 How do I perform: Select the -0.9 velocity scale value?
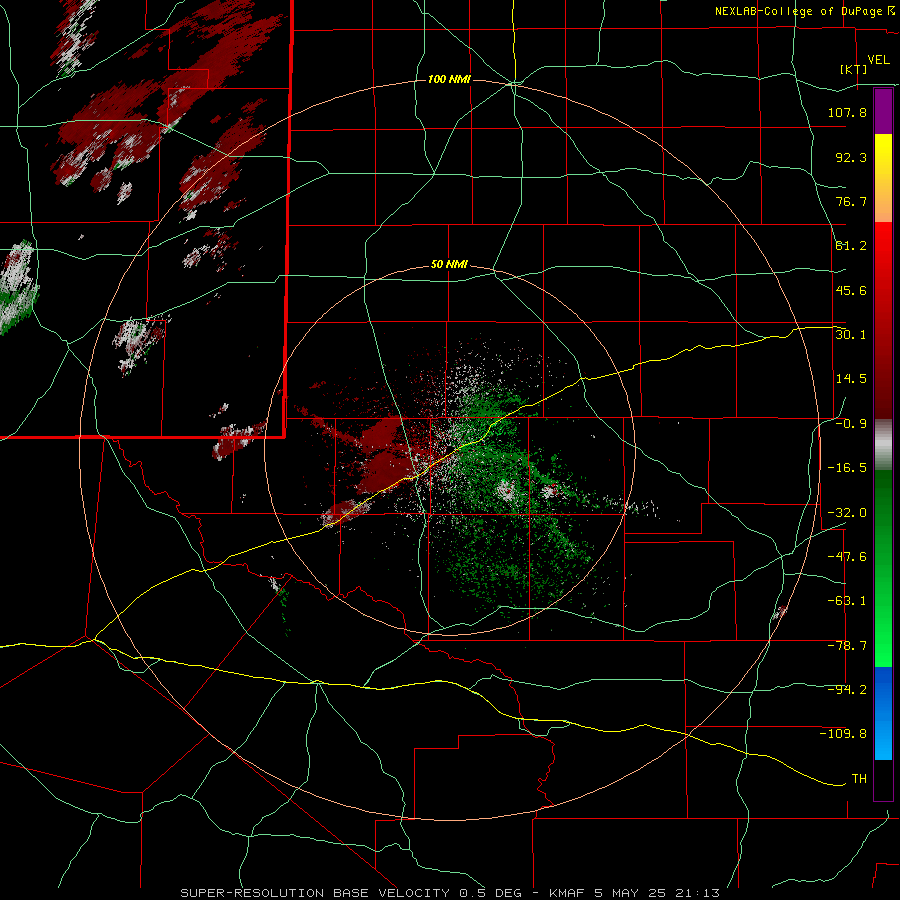click(x=851, y=424)
